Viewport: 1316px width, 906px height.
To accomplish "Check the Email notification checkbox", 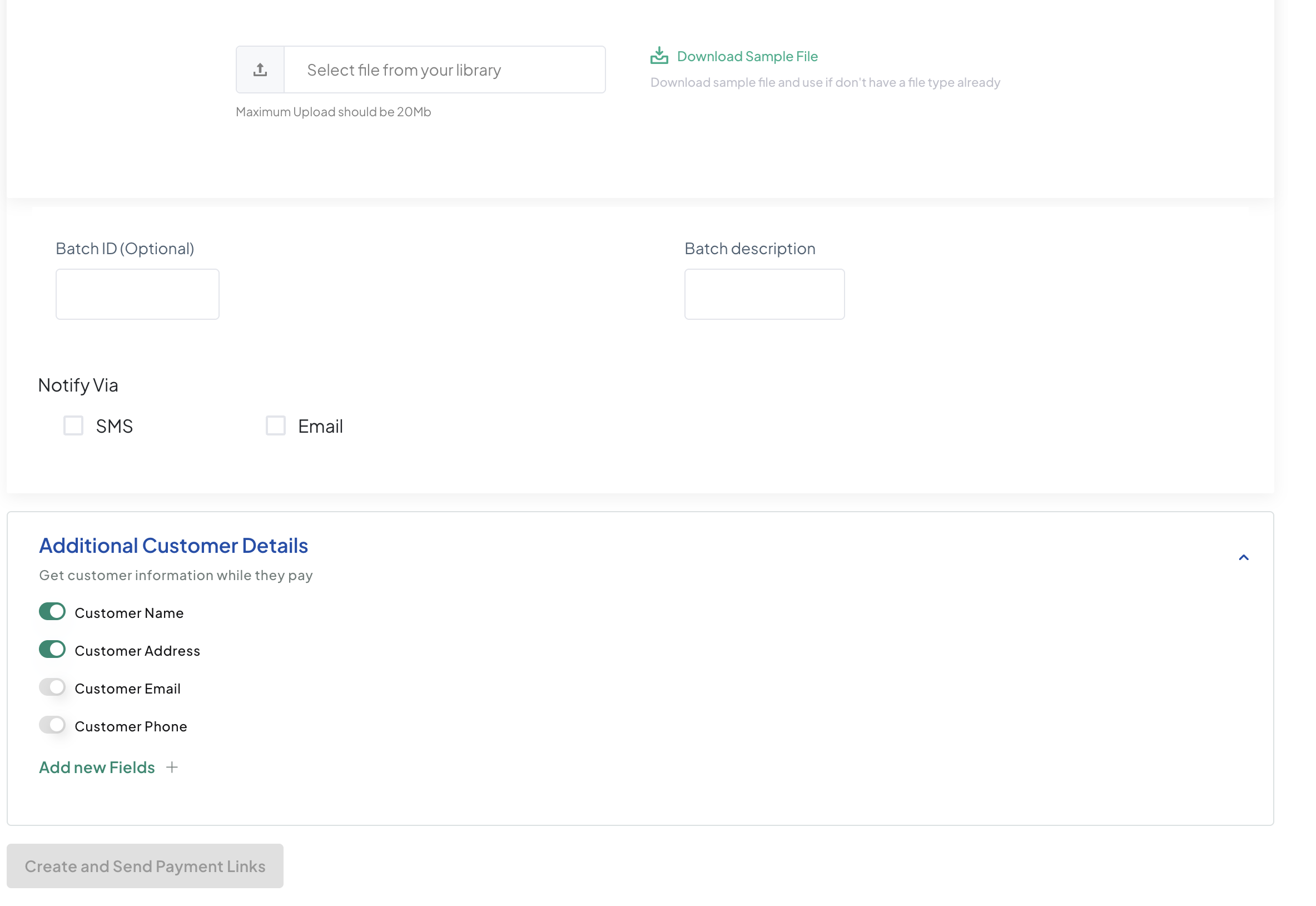I will click(276, 425).
